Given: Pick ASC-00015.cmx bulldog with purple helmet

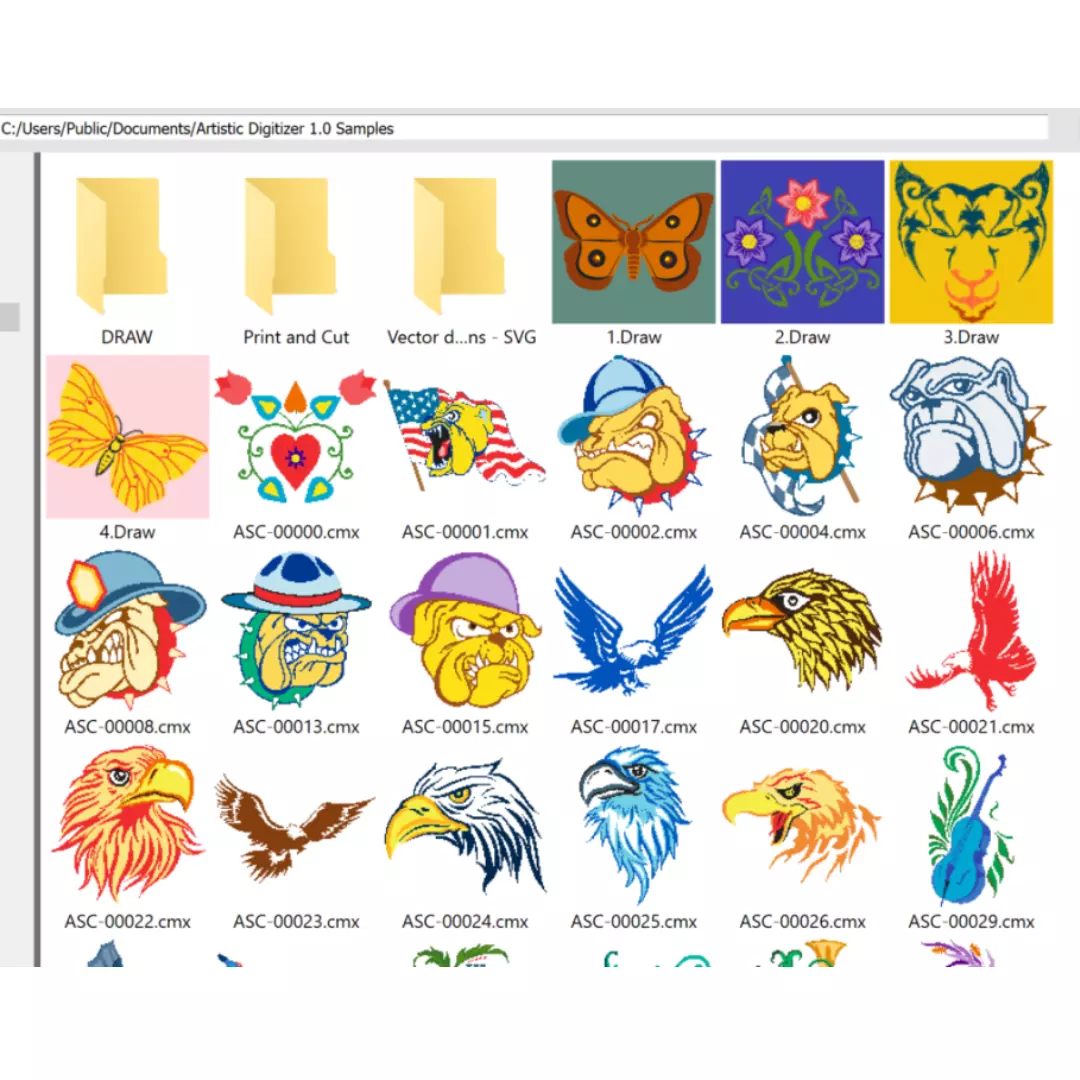Looking at the screenshot, I should click(x=465, y=632).
